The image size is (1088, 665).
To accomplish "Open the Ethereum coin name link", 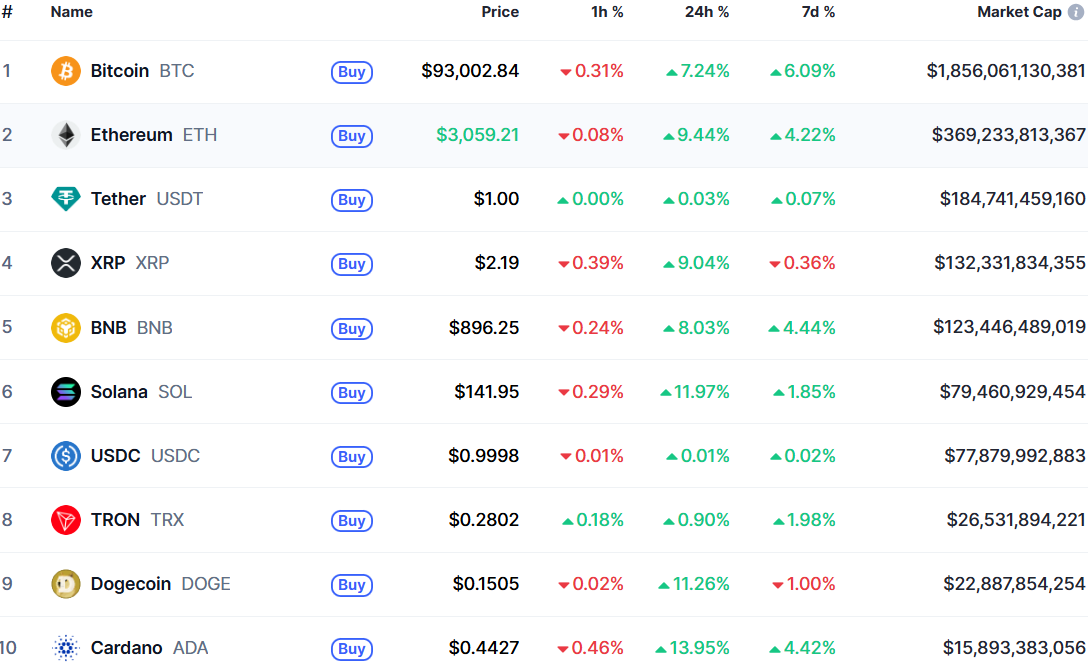I will point(131,135).
